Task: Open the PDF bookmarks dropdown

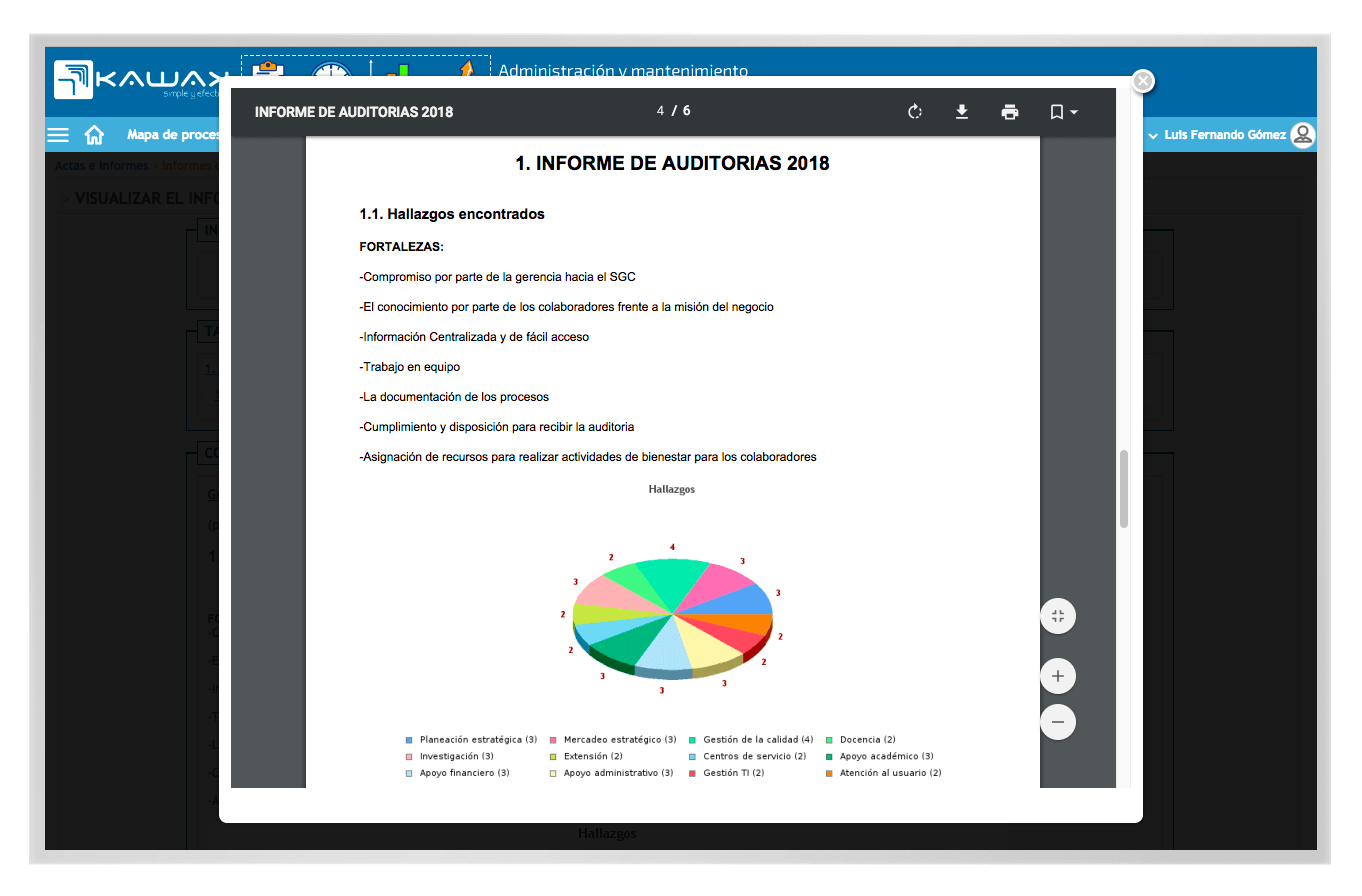Action: [1063, 112]
